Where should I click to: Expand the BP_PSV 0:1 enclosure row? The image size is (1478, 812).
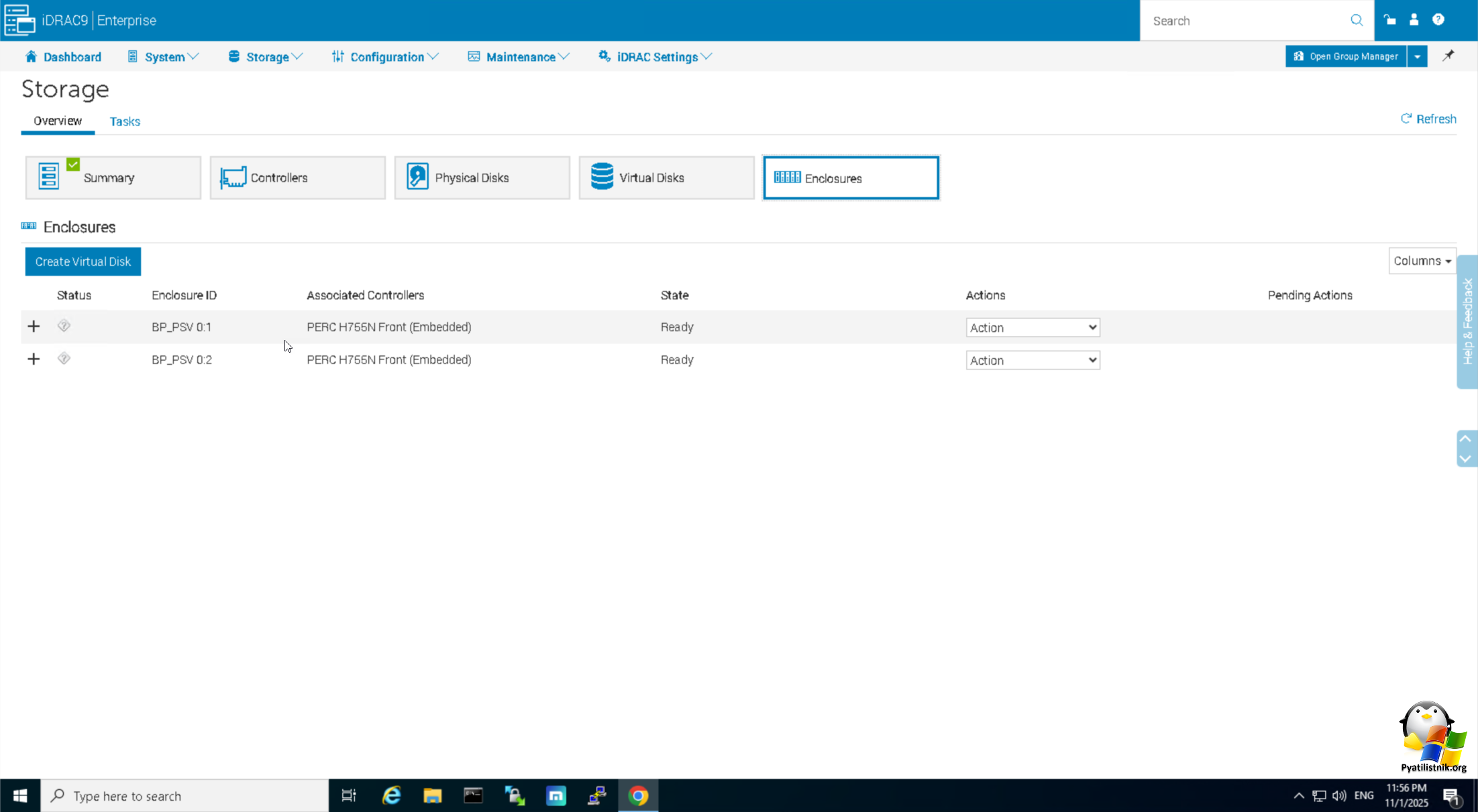34,327
